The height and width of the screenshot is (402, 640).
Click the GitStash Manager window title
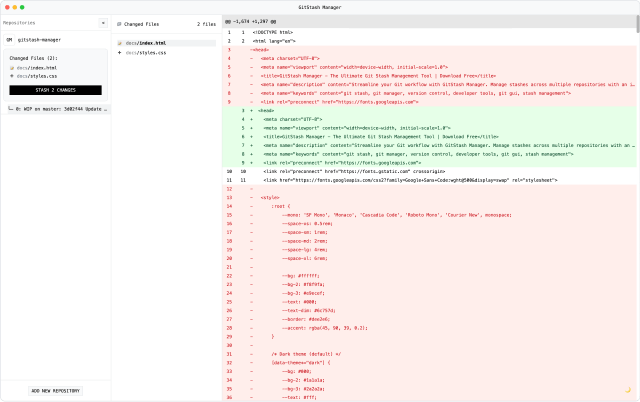pos(320,7)
